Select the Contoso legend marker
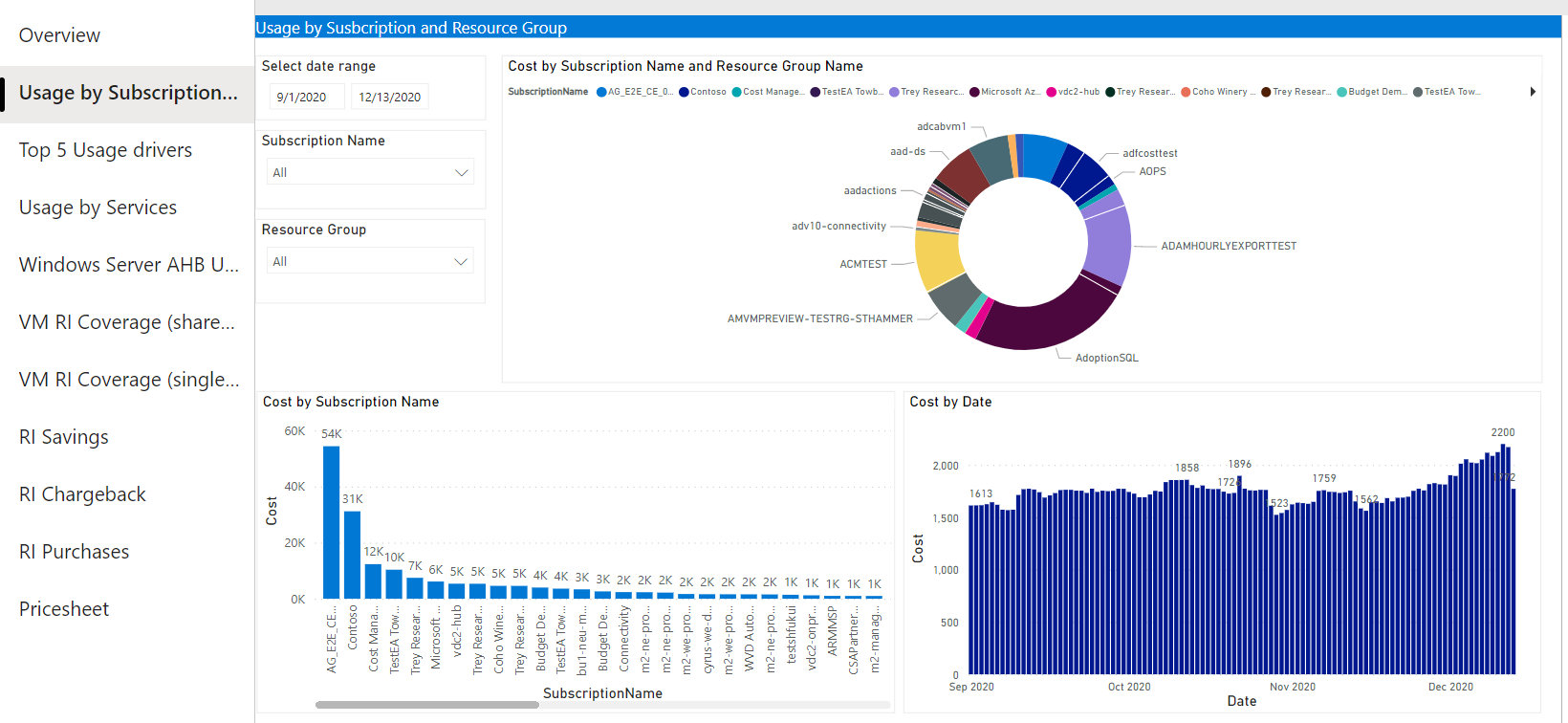 (684, 93)
